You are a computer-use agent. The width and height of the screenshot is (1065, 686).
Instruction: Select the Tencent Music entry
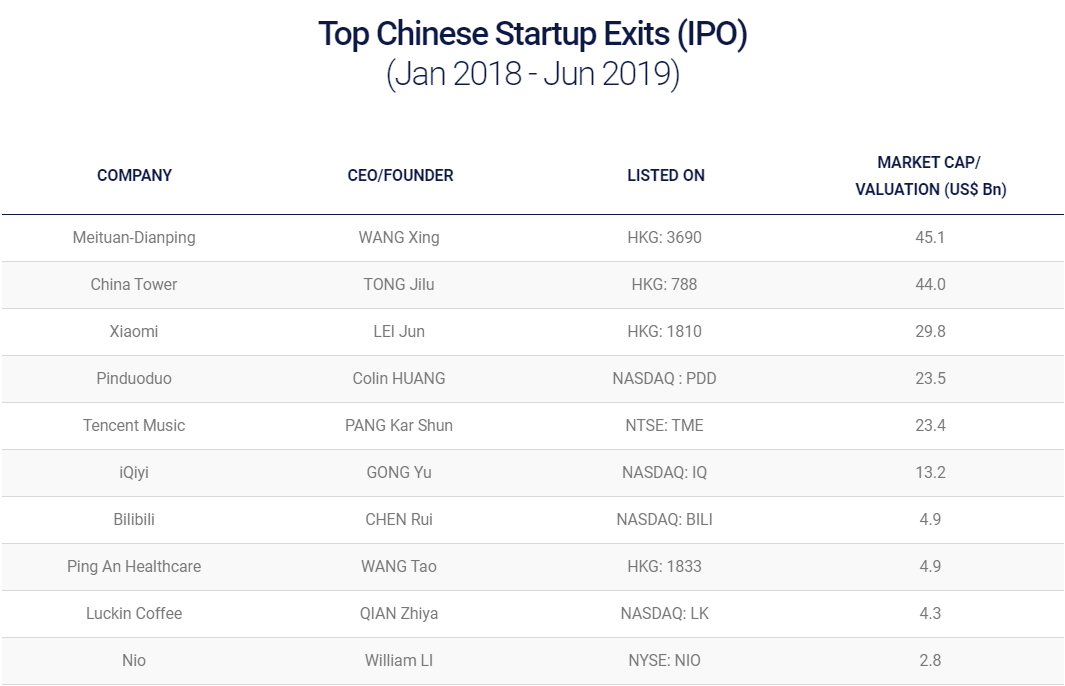coord(134,425)
